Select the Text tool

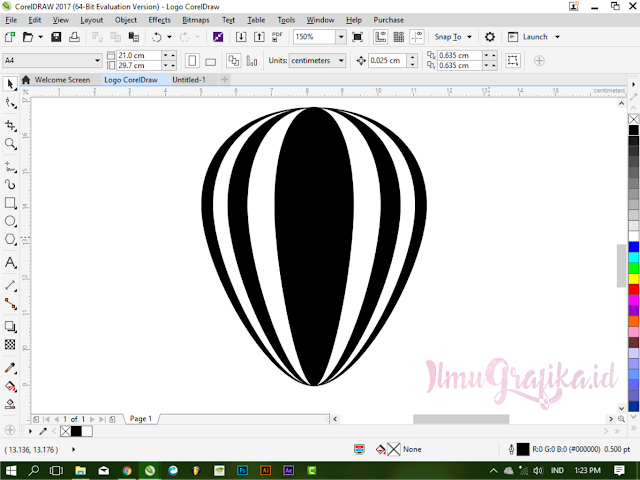coord(10,262)
